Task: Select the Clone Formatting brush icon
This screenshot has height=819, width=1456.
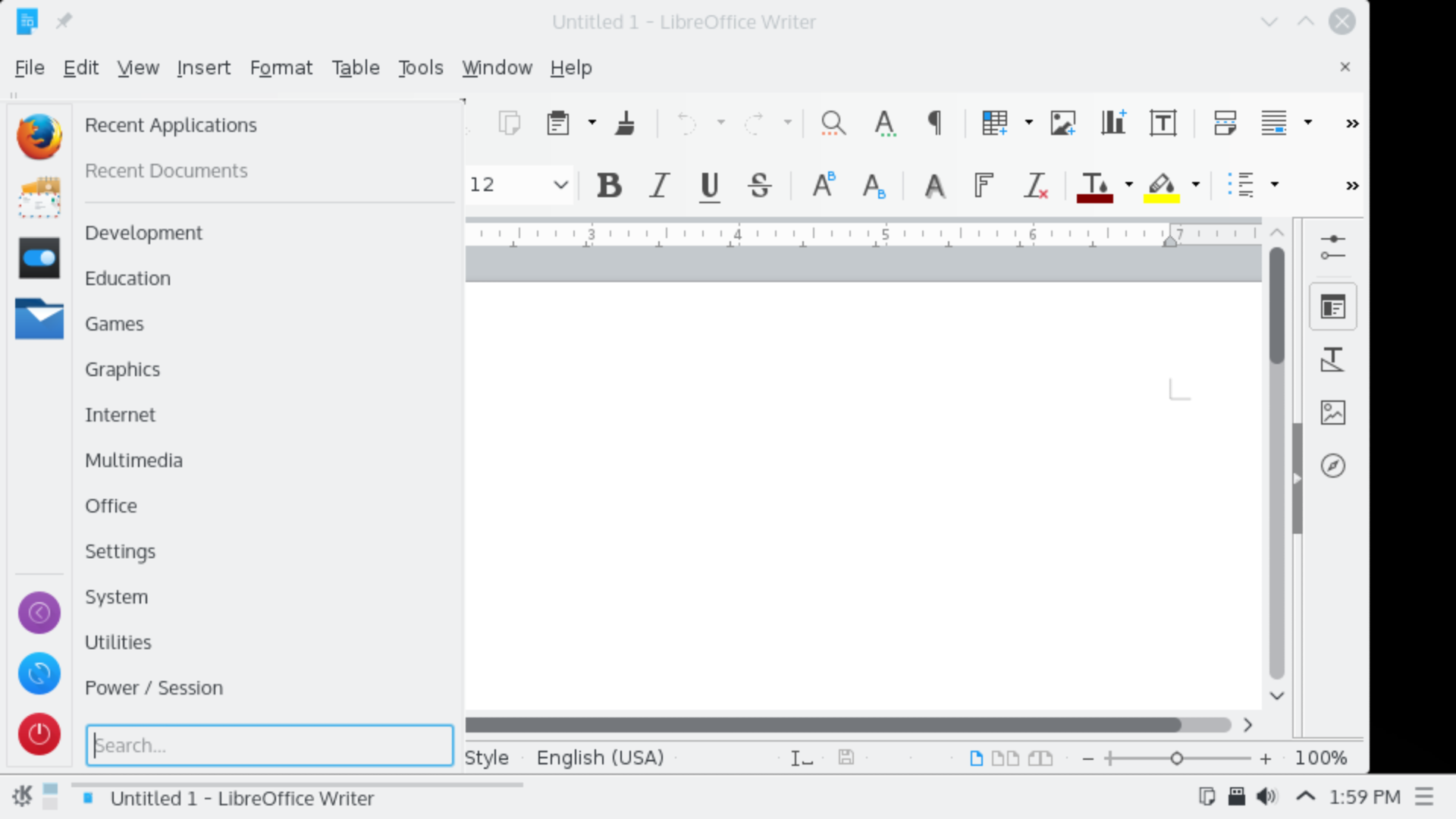Action: pyautogui.click(x=626, y=123)
